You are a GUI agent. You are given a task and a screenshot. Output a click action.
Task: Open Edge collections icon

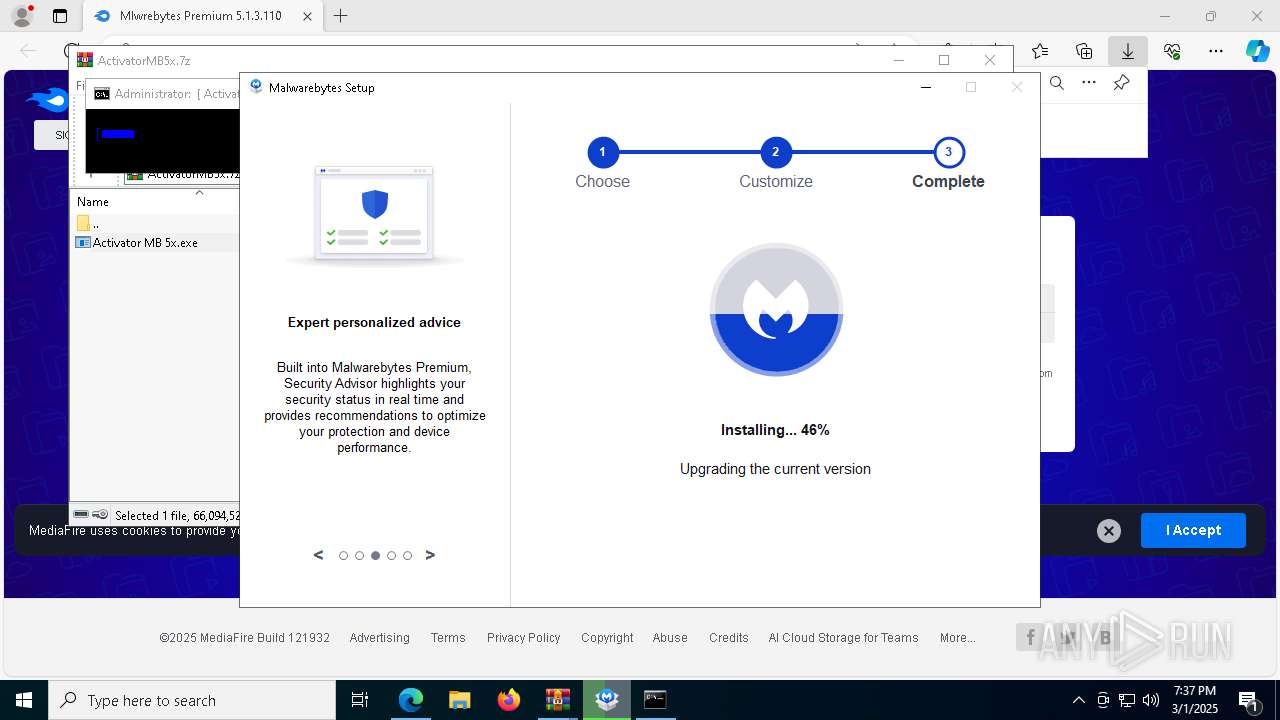[1084, 51]
